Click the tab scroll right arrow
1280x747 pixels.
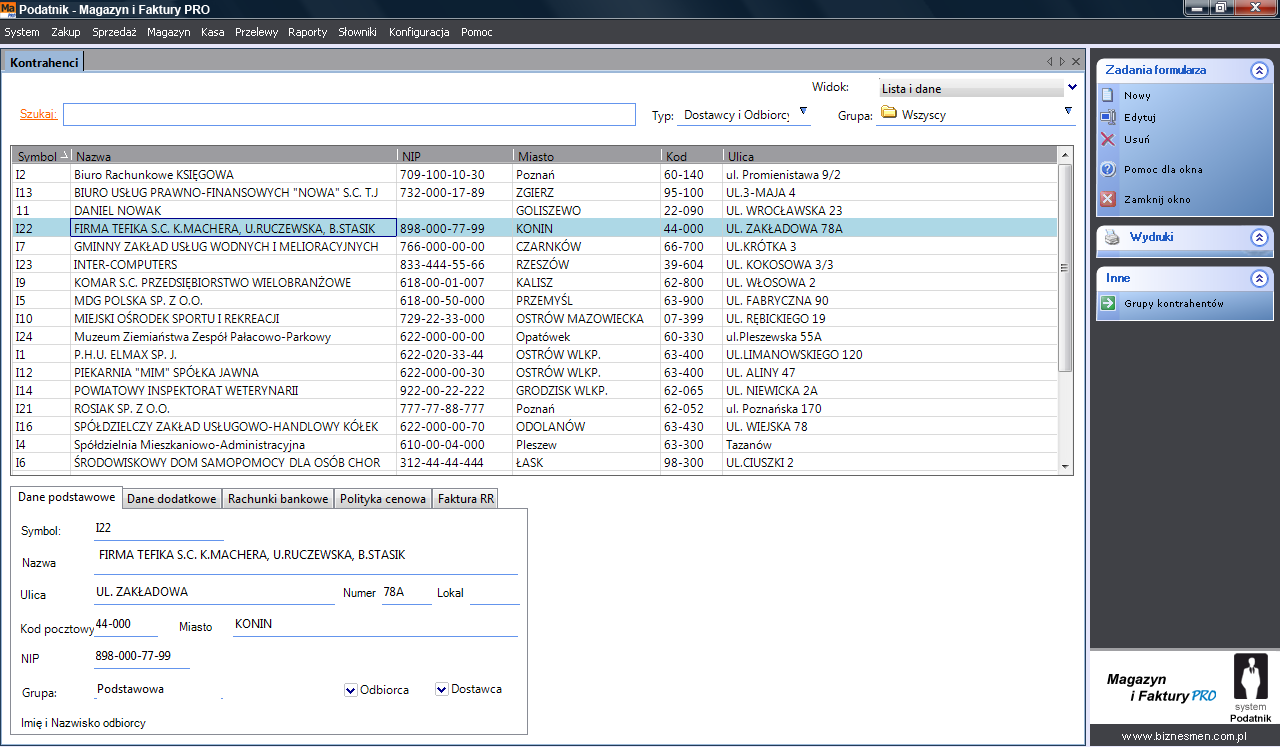1062,62
